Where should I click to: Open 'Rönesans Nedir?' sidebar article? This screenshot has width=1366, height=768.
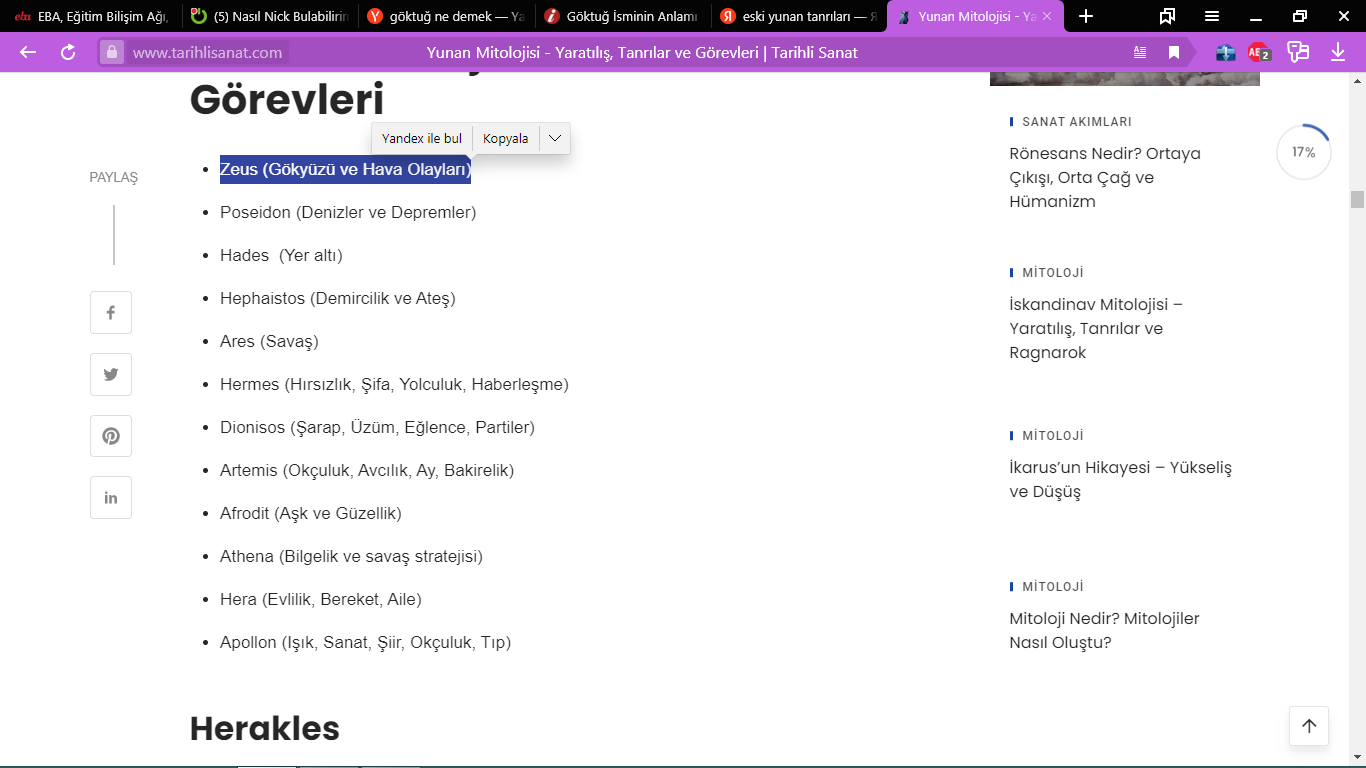[1106, 177]
